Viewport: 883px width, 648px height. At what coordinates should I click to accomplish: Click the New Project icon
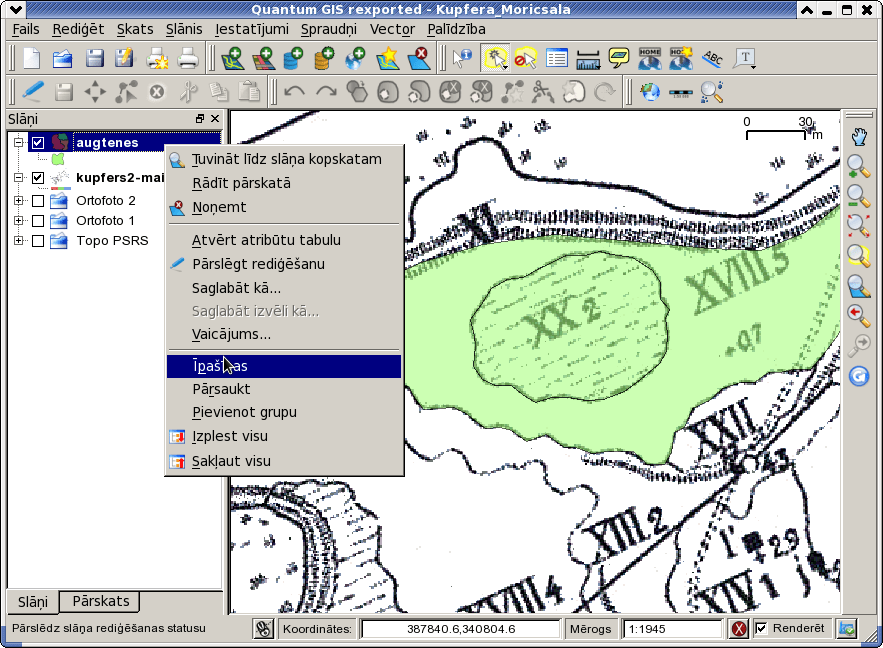click(32, 58)
